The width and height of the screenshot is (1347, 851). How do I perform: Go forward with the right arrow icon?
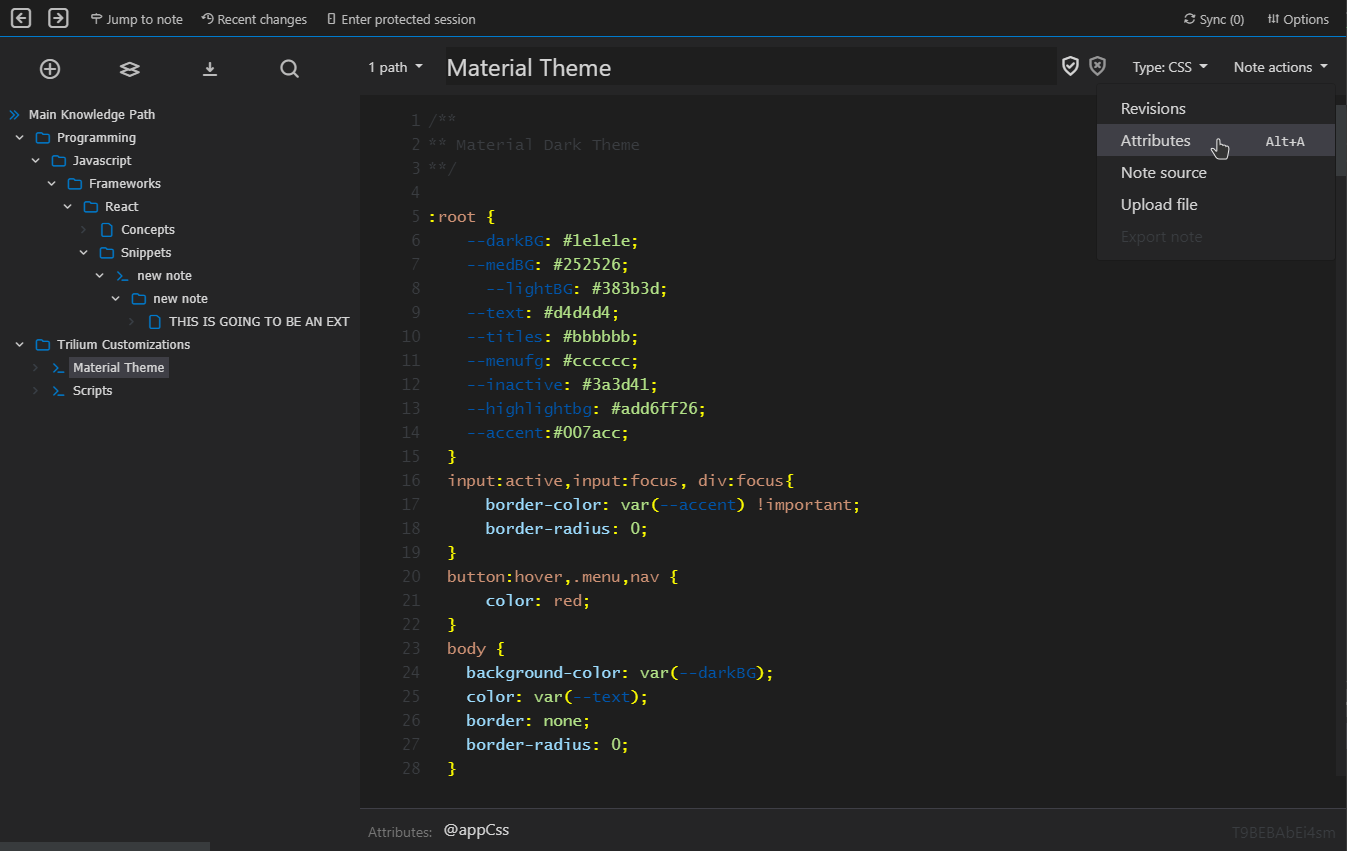pos(58,18)
